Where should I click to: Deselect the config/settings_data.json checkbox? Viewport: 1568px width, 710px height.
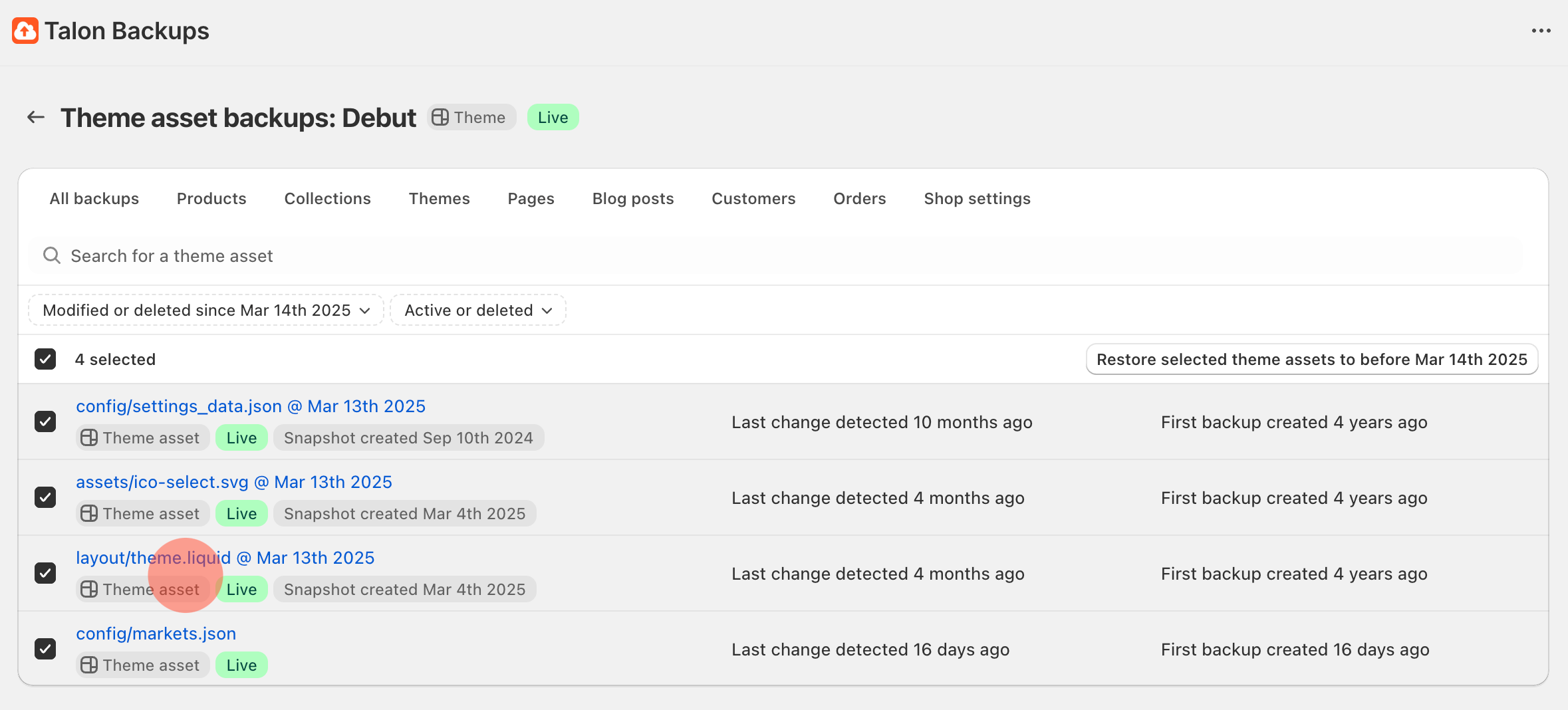tap(45, 421)
